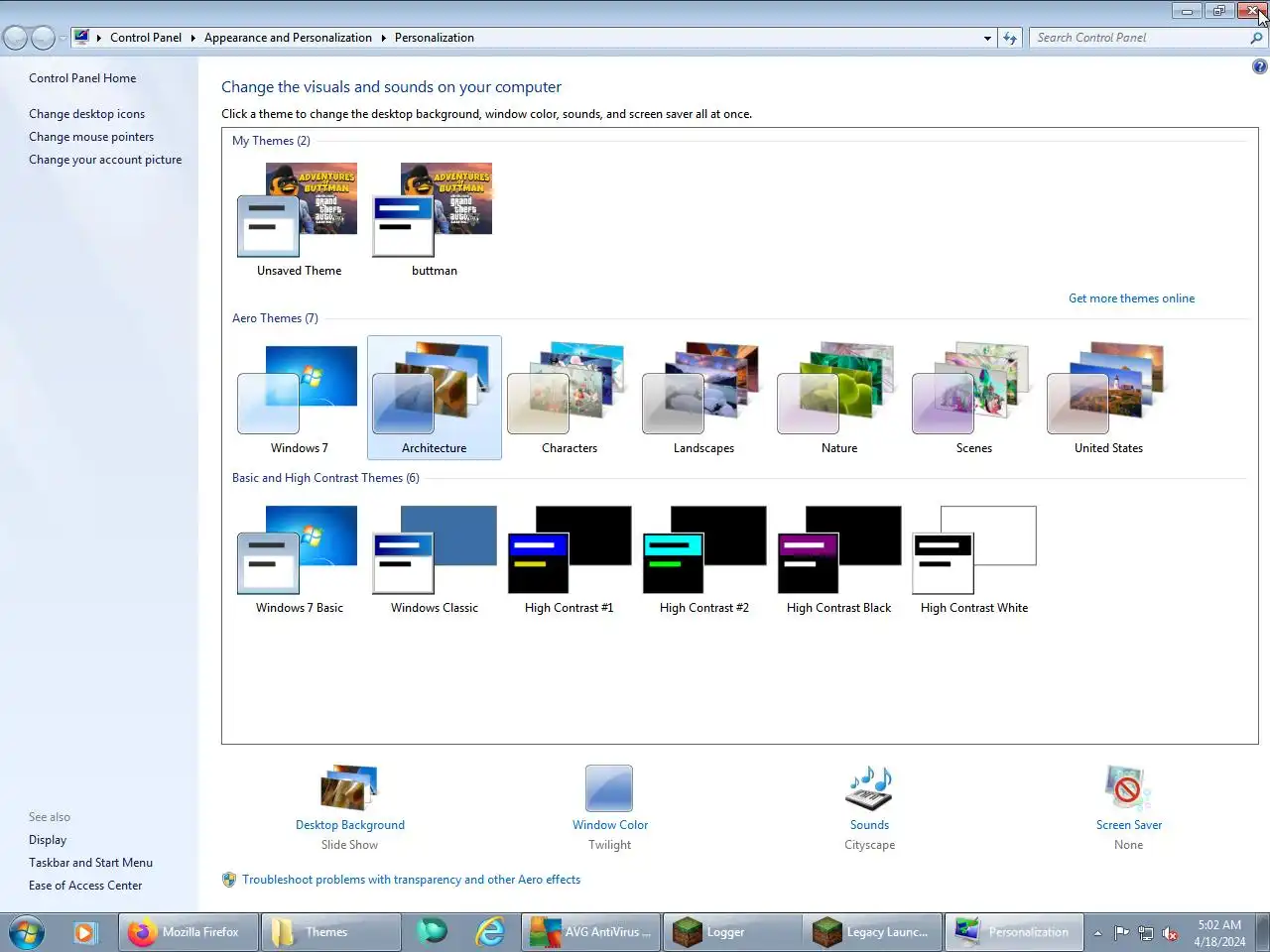Open the Windows Start menu
This screenshot has width=1270, height=952.
(27, 932)
